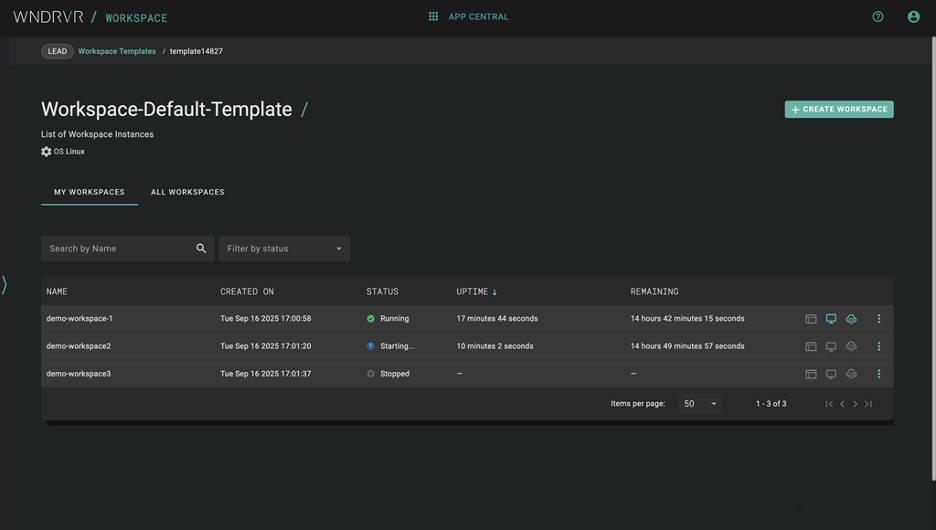
Task: Click the help question mark icon
Action: click(x=878, y=17)
